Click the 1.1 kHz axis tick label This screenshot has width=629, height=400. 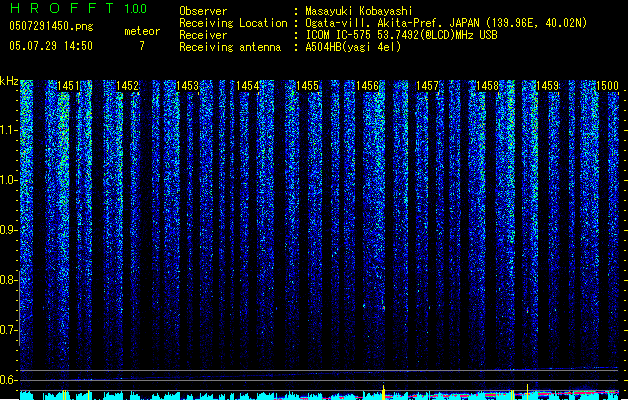click(x=8, y=130)
